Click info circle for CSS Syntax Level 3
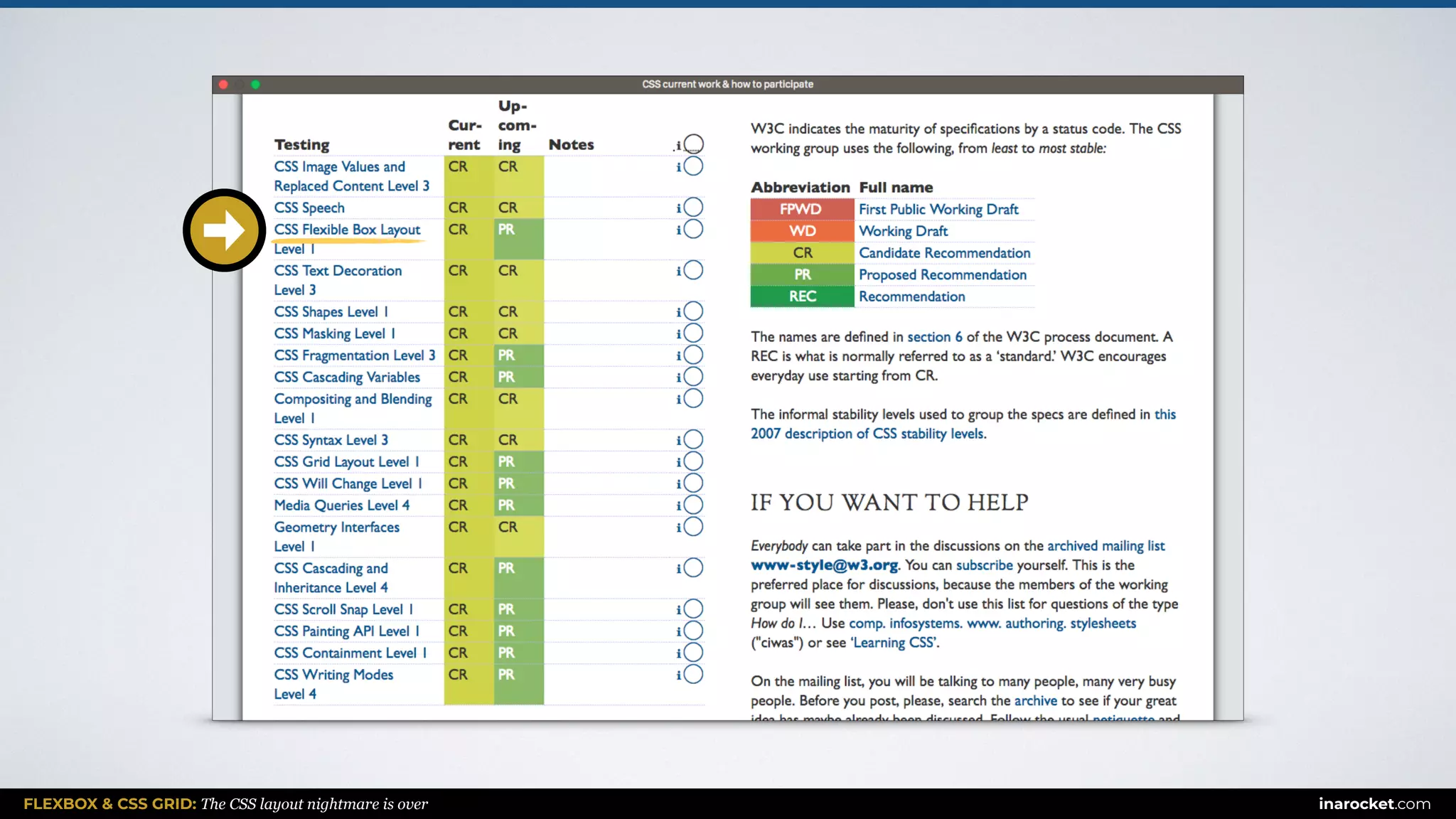The image size is (1456, 819). tap(693, 439)
